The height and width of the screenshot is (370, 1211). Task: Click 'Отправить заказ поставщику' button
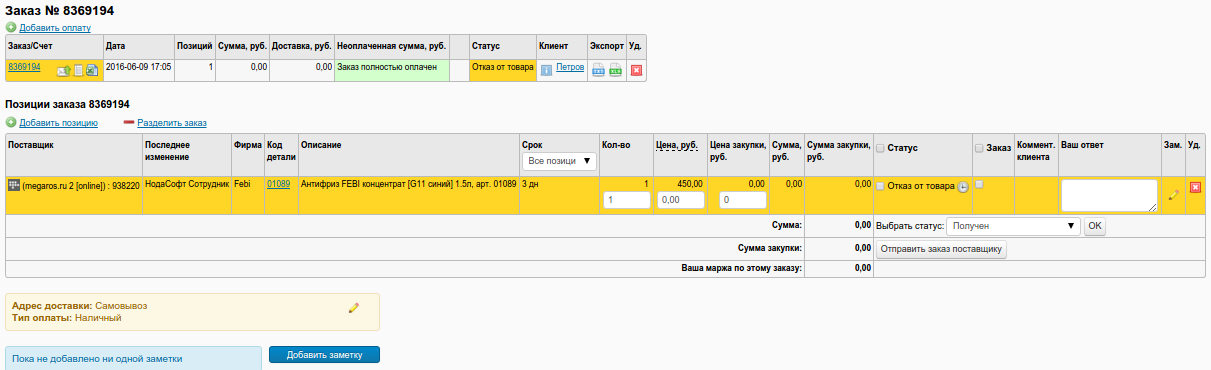pos(941,250)
